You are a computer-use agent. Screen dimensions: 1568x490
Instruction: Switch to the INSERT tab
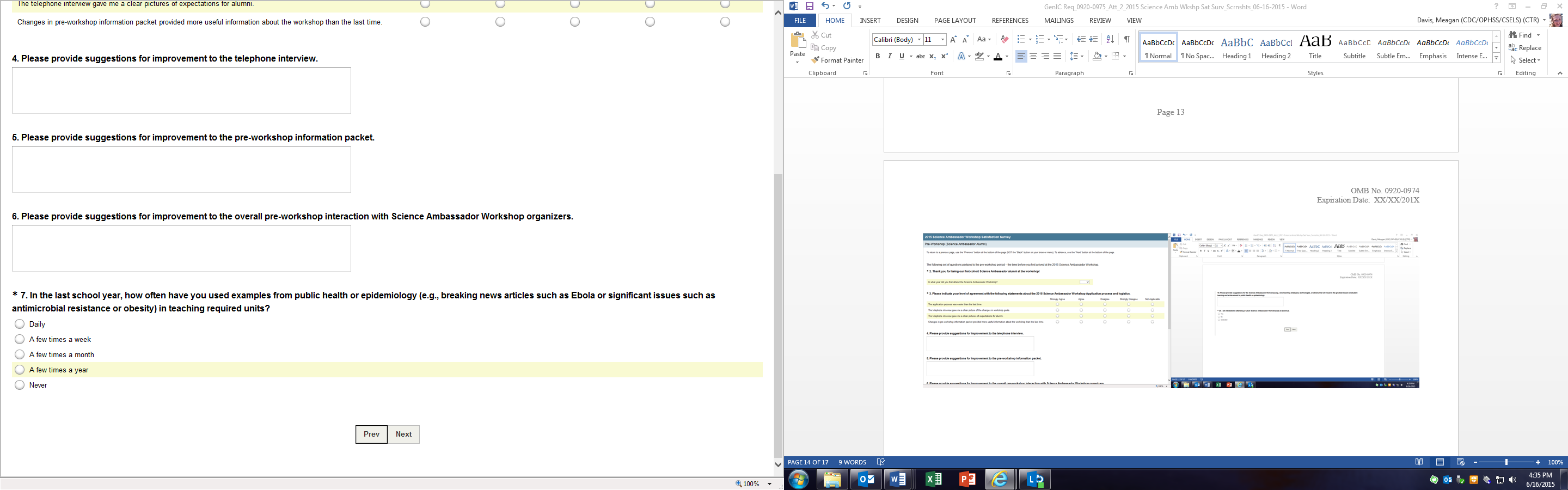point(870,21)
